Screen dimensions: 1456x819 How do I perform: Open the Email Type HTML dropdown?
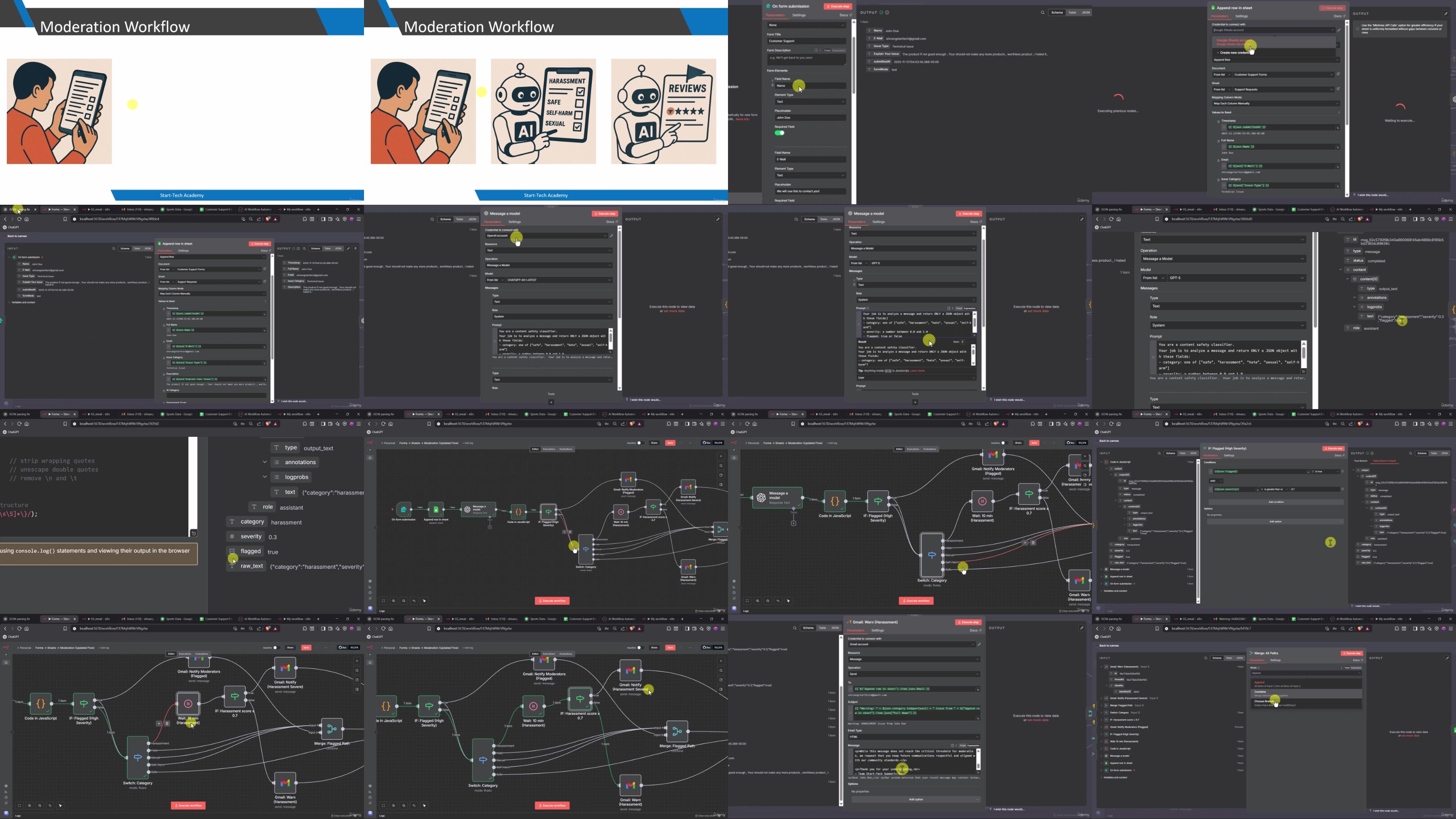click(914, 737)
